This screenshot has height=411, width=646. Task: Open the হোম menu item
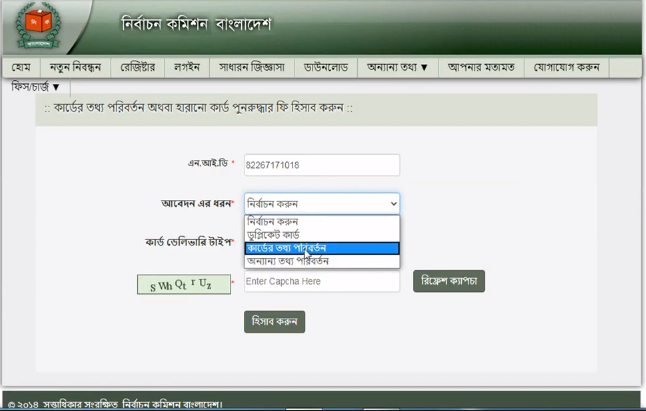point(21,67)
